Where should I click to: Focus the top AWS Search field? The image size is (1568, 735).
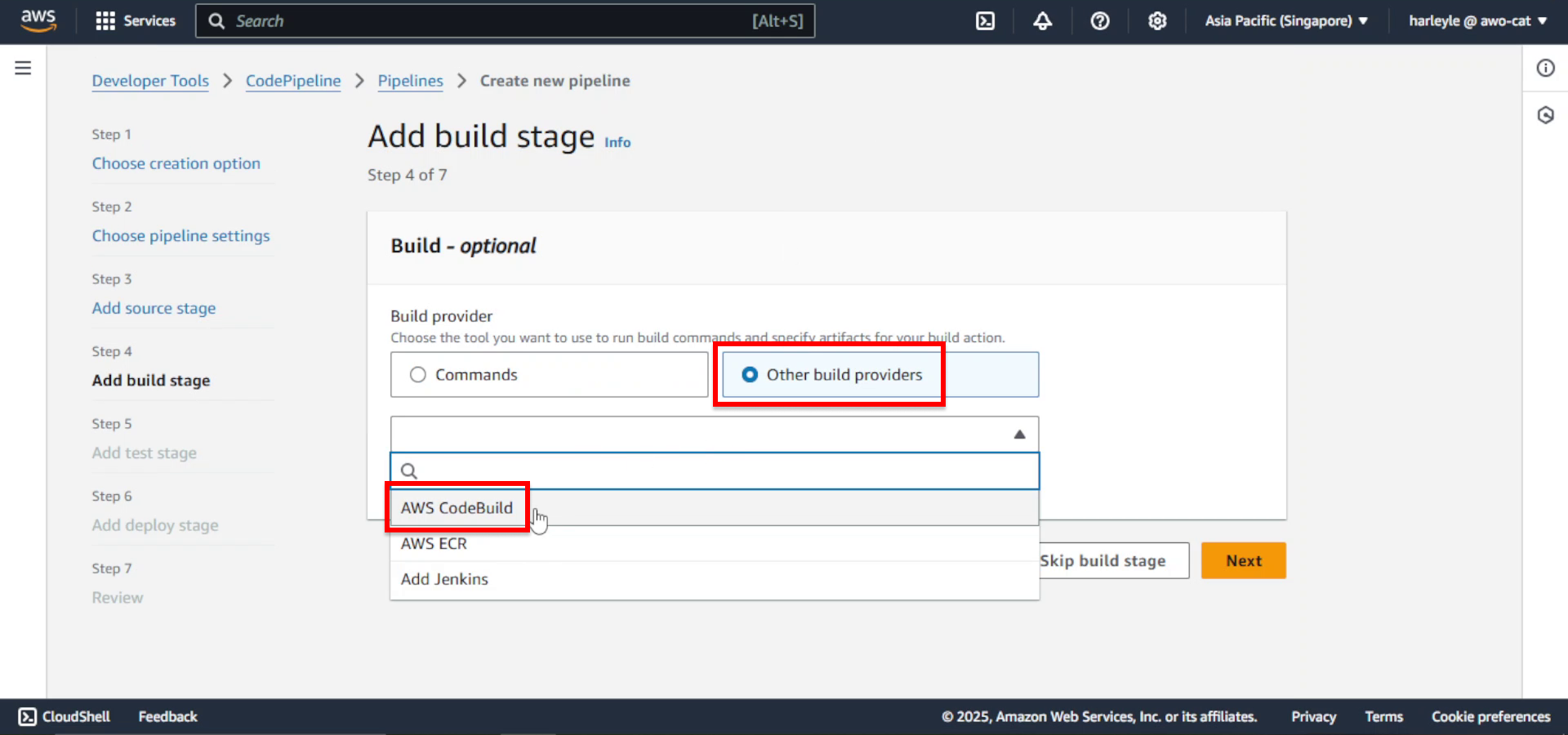coord(505,21)
